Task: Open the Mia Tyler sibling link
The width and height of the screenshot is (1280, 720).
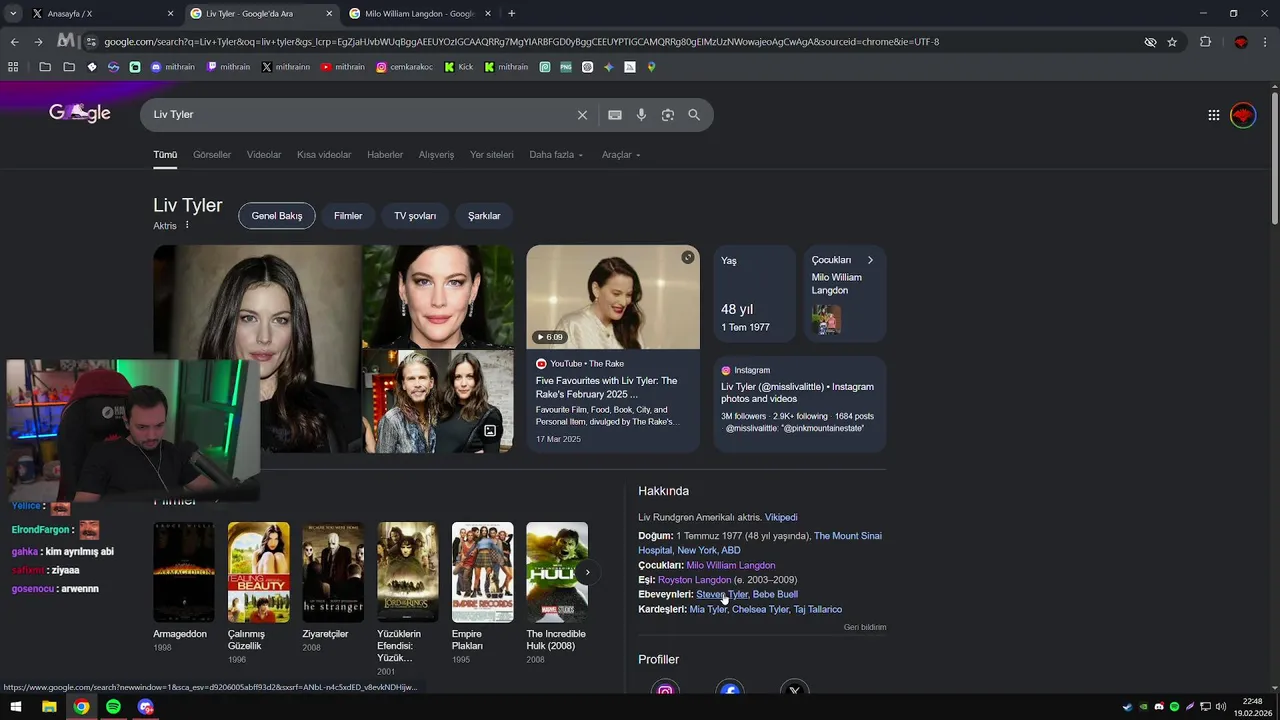Action: pyautogui.click(x=708, y=610)
